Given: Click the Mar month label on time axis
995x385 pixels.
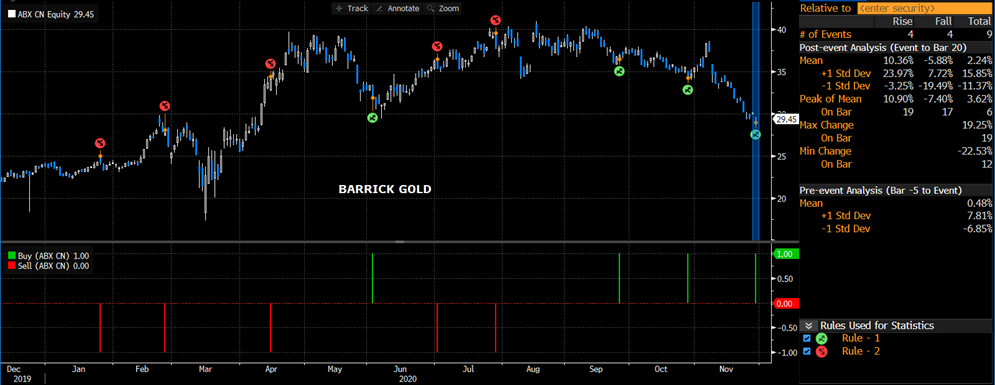Looking at the screenshot, I should 205,369.
